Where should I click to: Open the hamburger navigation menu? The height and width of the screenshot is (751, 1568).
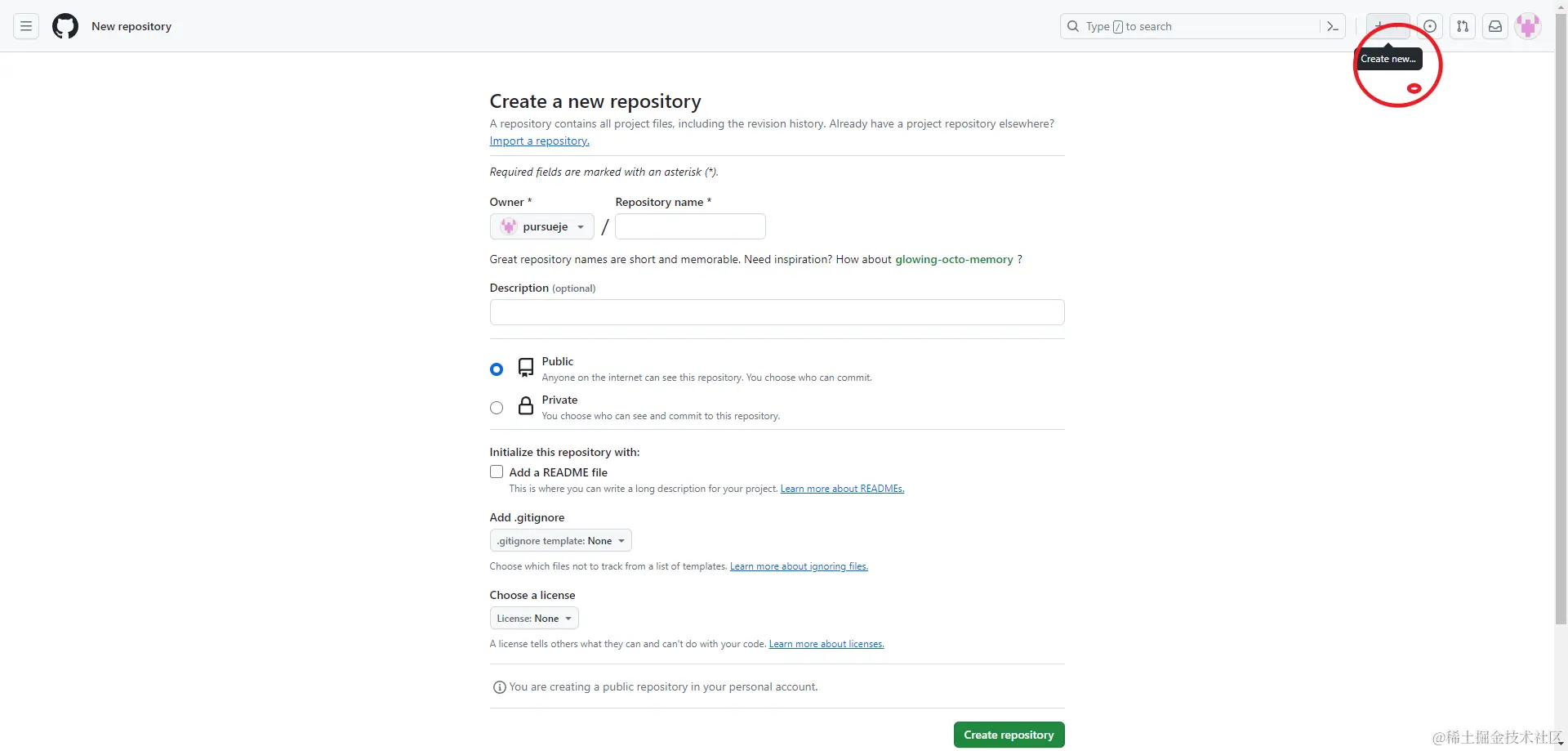26,26
